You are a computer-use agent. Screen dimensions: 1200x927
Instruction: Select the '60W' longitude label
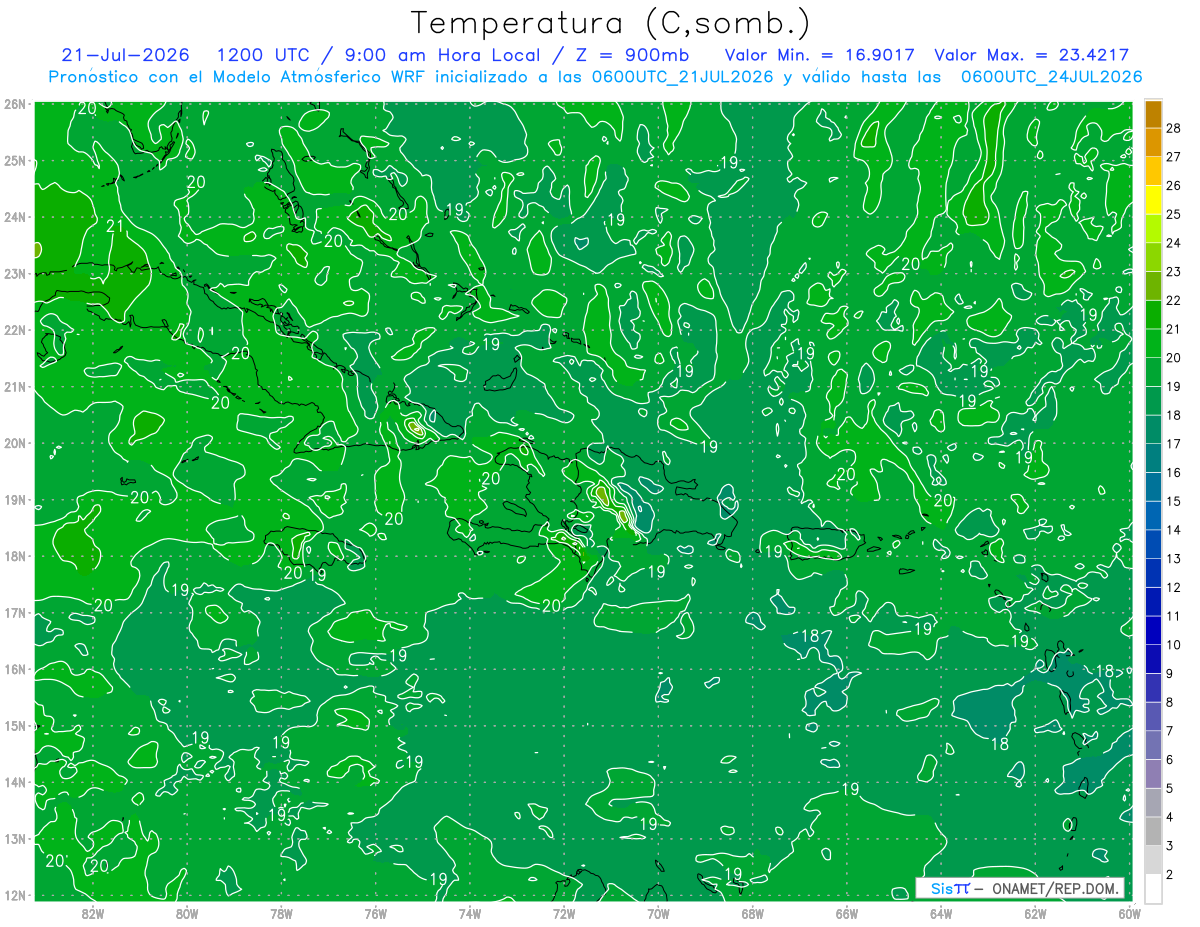click(1129, 912)
